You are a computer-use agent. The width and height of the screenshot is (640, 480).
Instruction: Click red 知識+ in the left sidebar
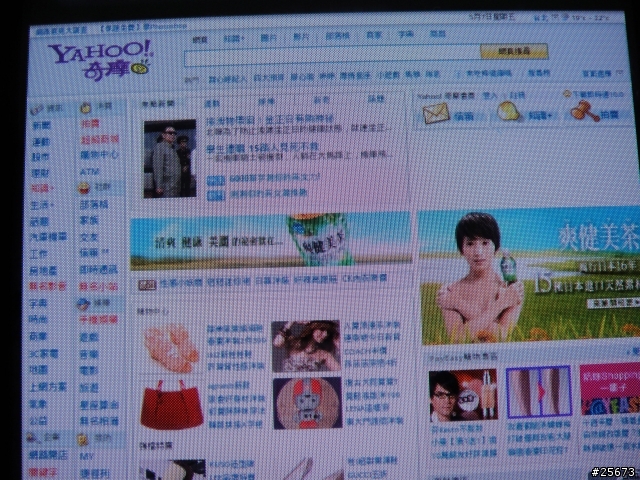[x=42, y=189]
